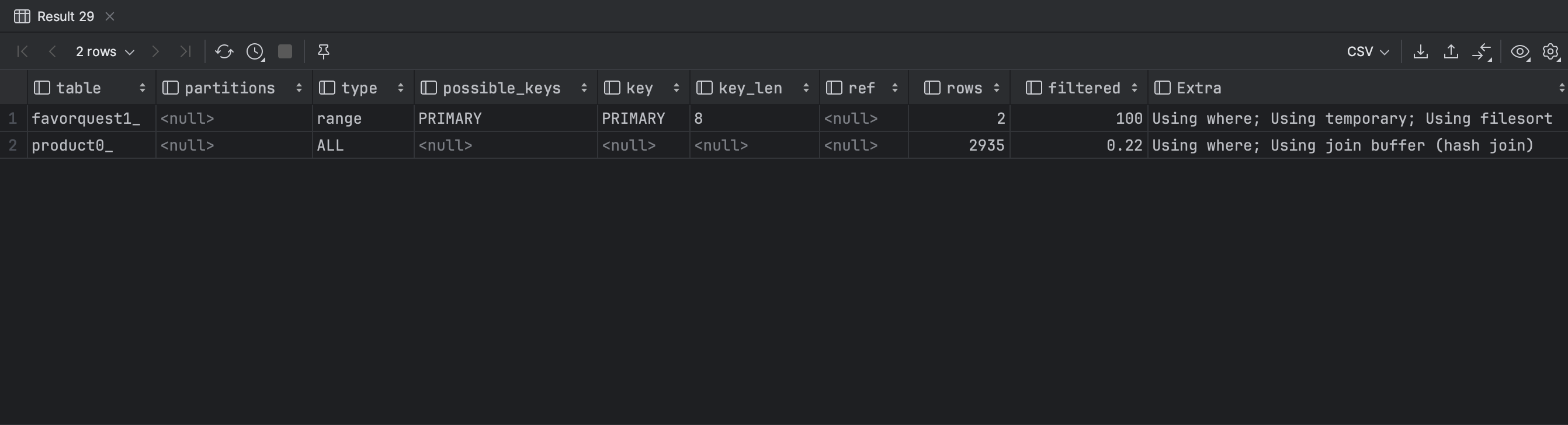Sort by the partitions column header
The image size is (1568, 425).
click(x=234, y=88)
